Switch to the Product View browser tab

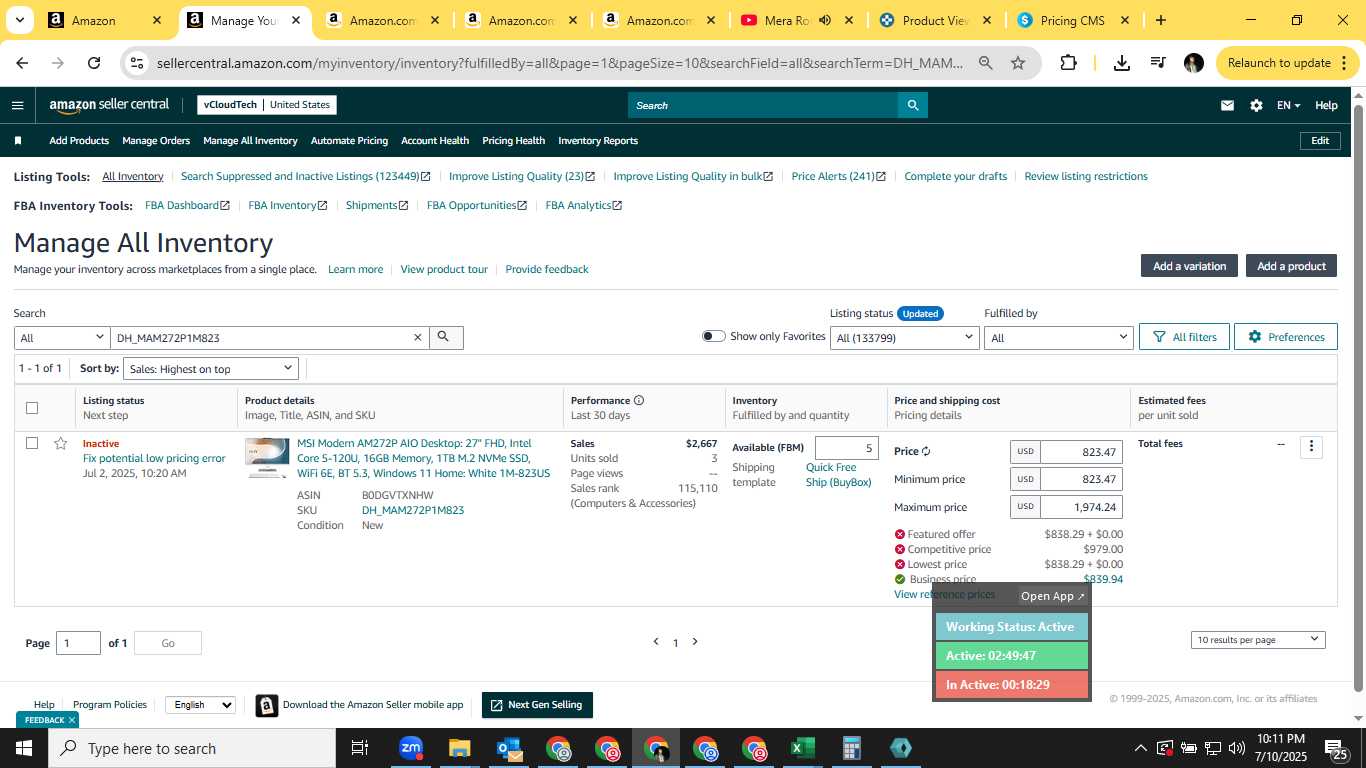(x=934, y=20)
